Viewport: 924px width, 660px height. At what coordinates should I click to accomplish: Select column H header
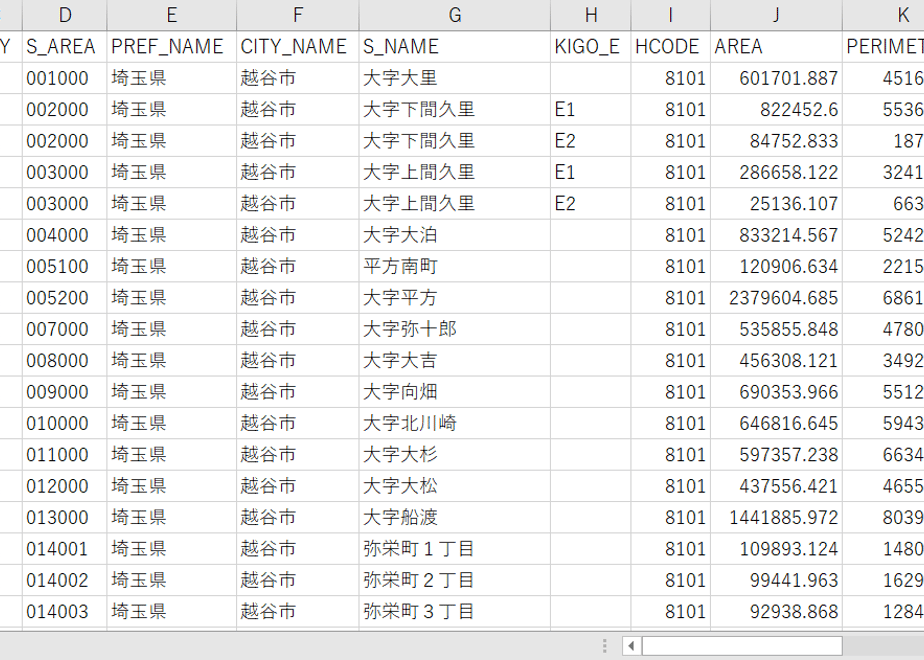pyautogui.click(x=590, y=15)
